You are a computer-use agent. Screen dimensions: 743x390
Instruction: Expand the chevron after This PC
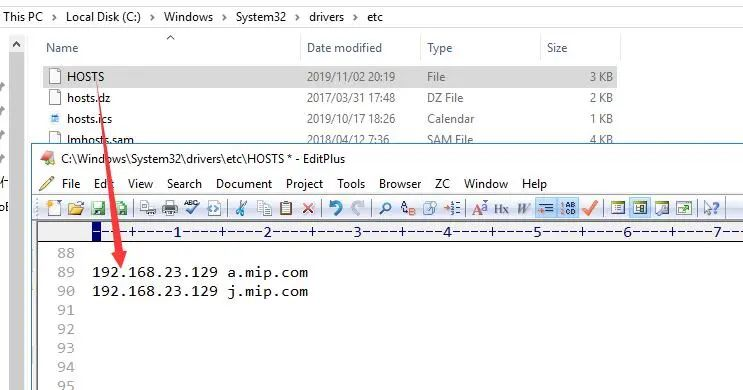pos(54,18)
